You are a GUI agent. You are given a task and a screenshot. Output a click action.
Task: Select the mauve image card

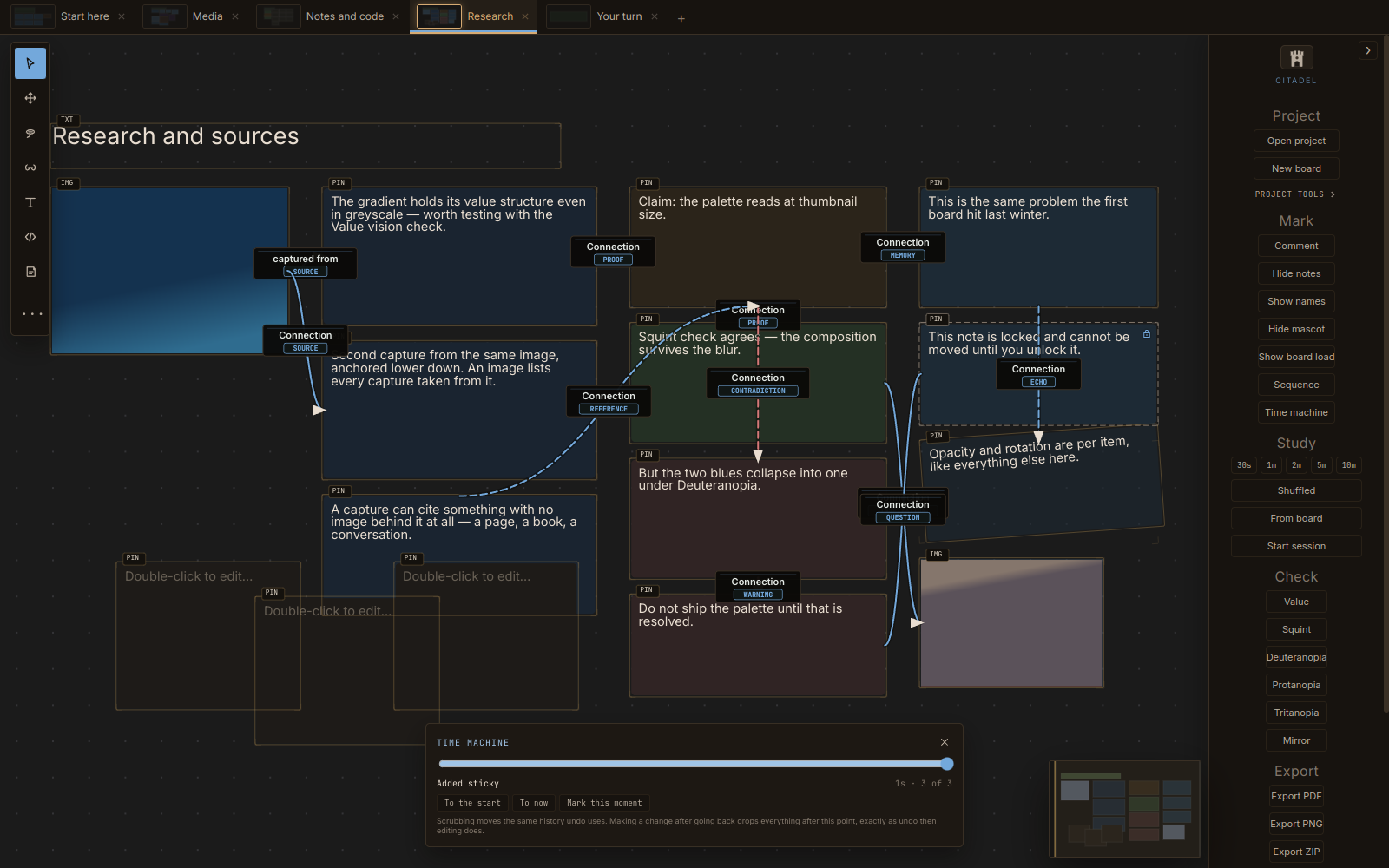click(1011, 623)
